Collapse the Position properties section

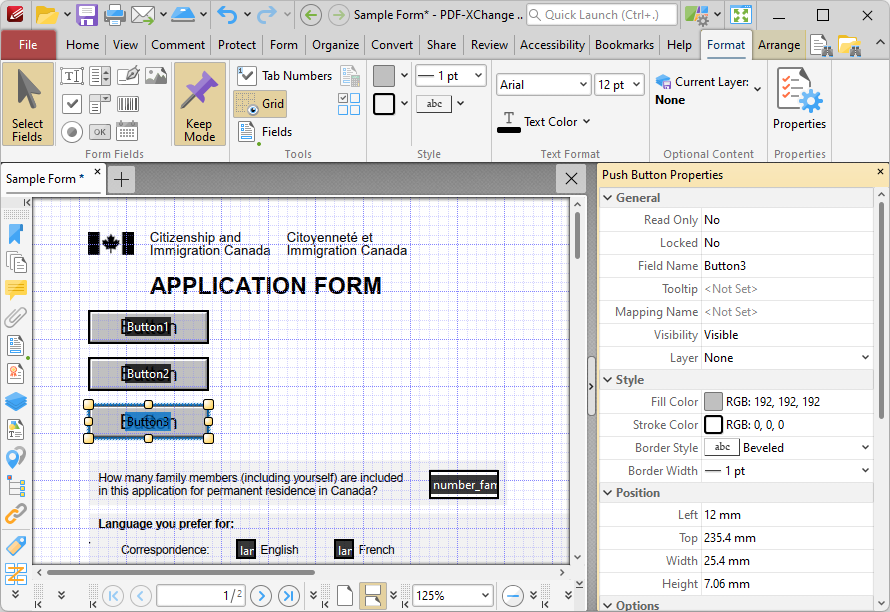pos(608,493)
